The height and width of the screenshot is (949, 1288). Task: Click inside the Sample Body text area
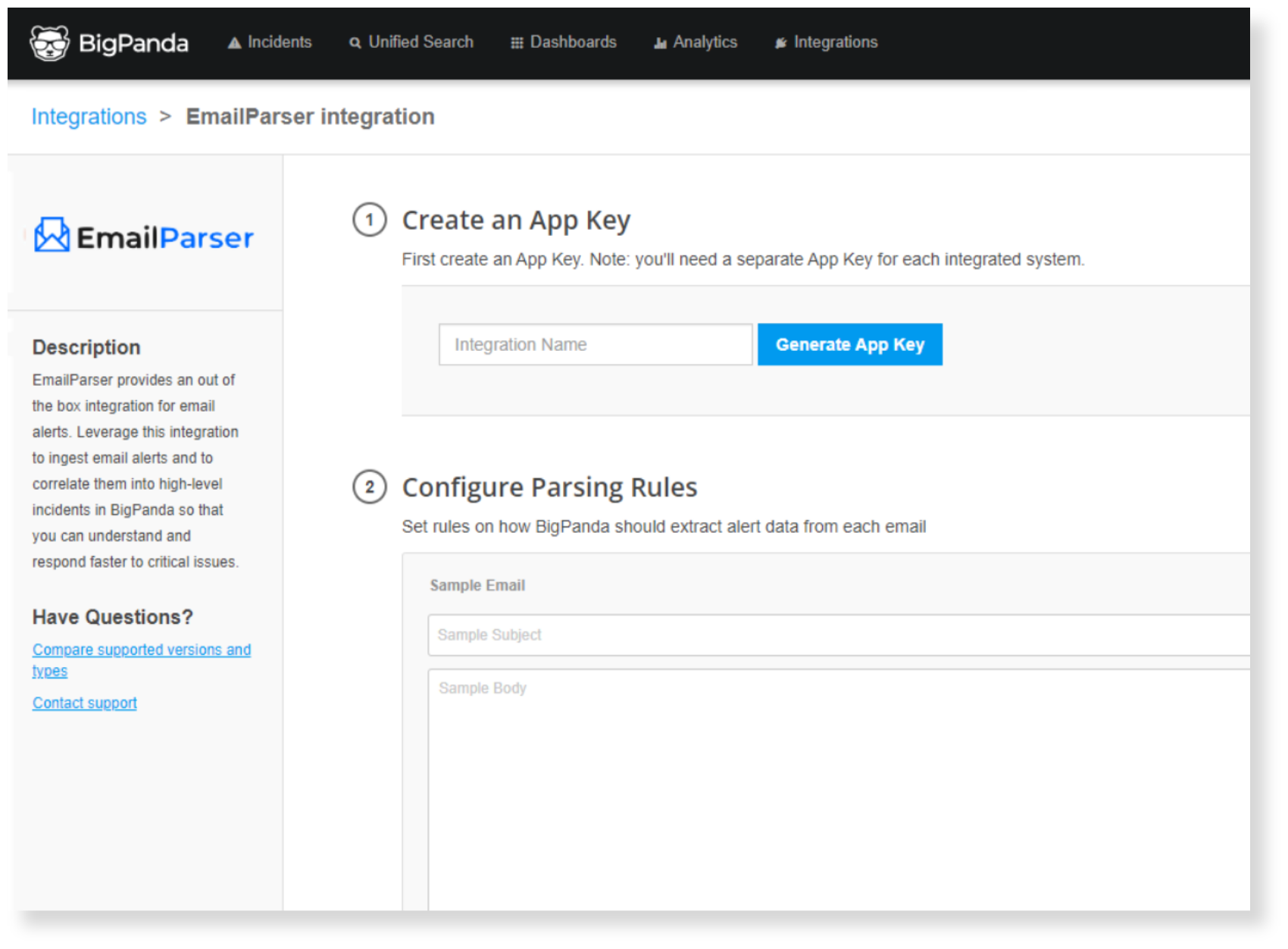(839, 788)
